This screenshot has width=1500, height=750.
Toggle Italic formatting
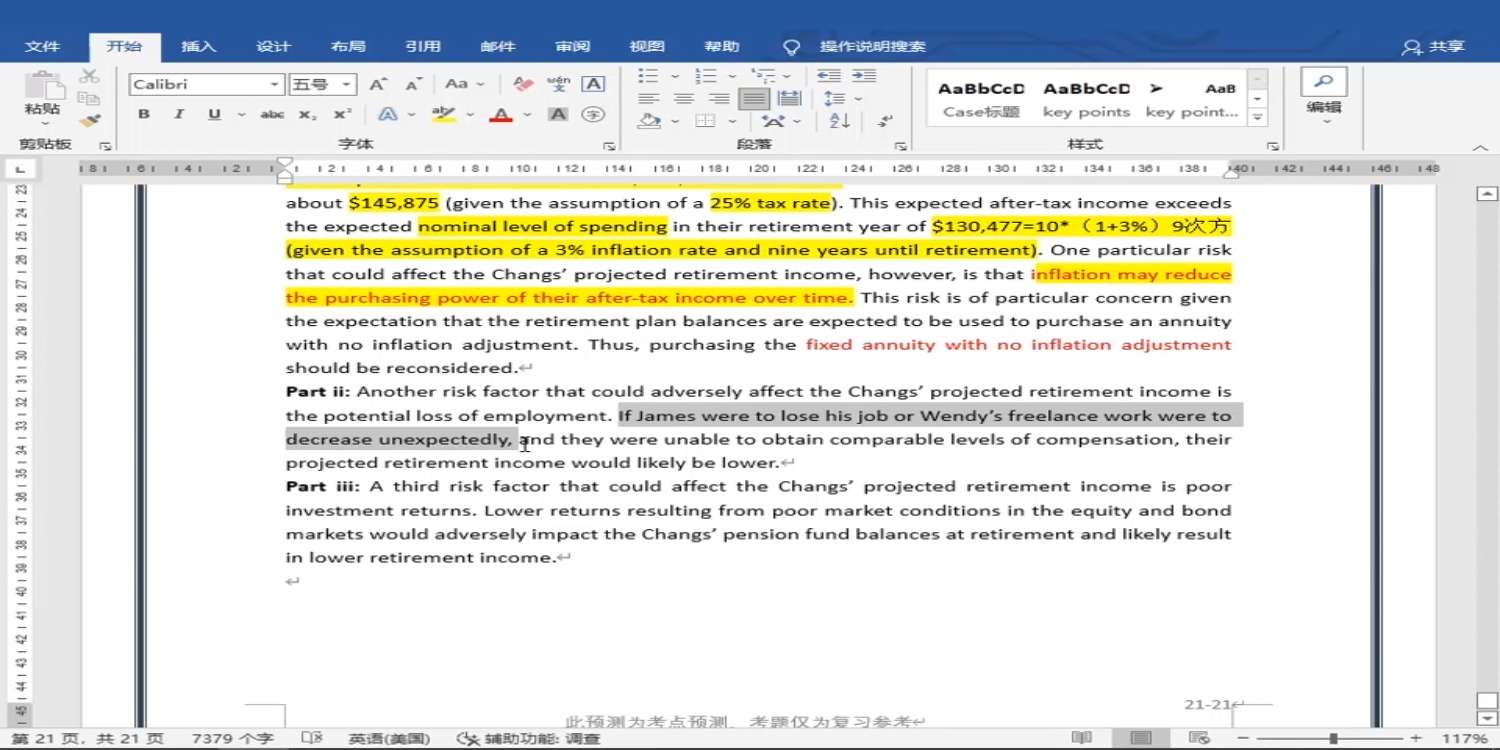178,115
